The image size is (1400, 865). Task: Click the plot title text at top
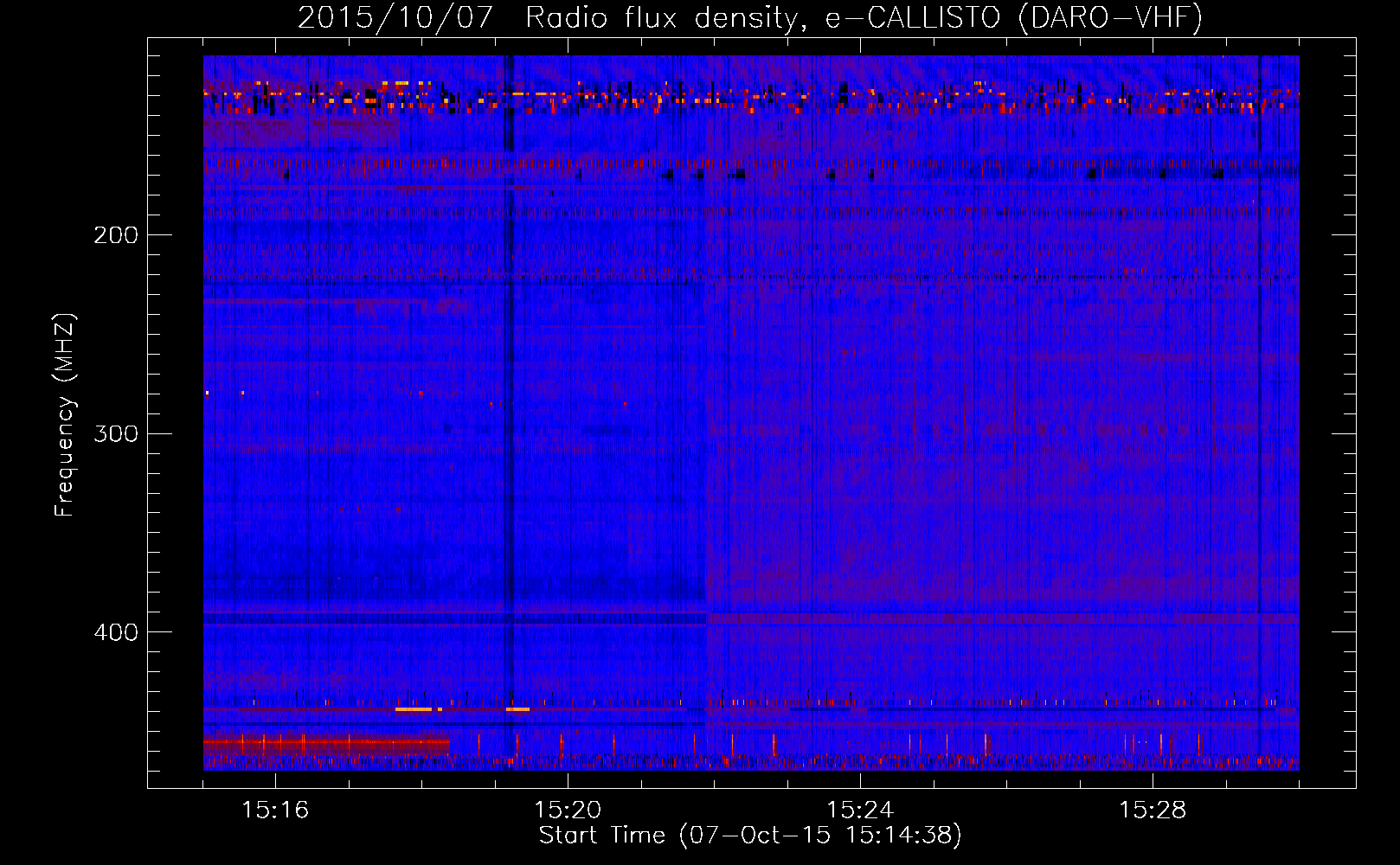[749, 17]
